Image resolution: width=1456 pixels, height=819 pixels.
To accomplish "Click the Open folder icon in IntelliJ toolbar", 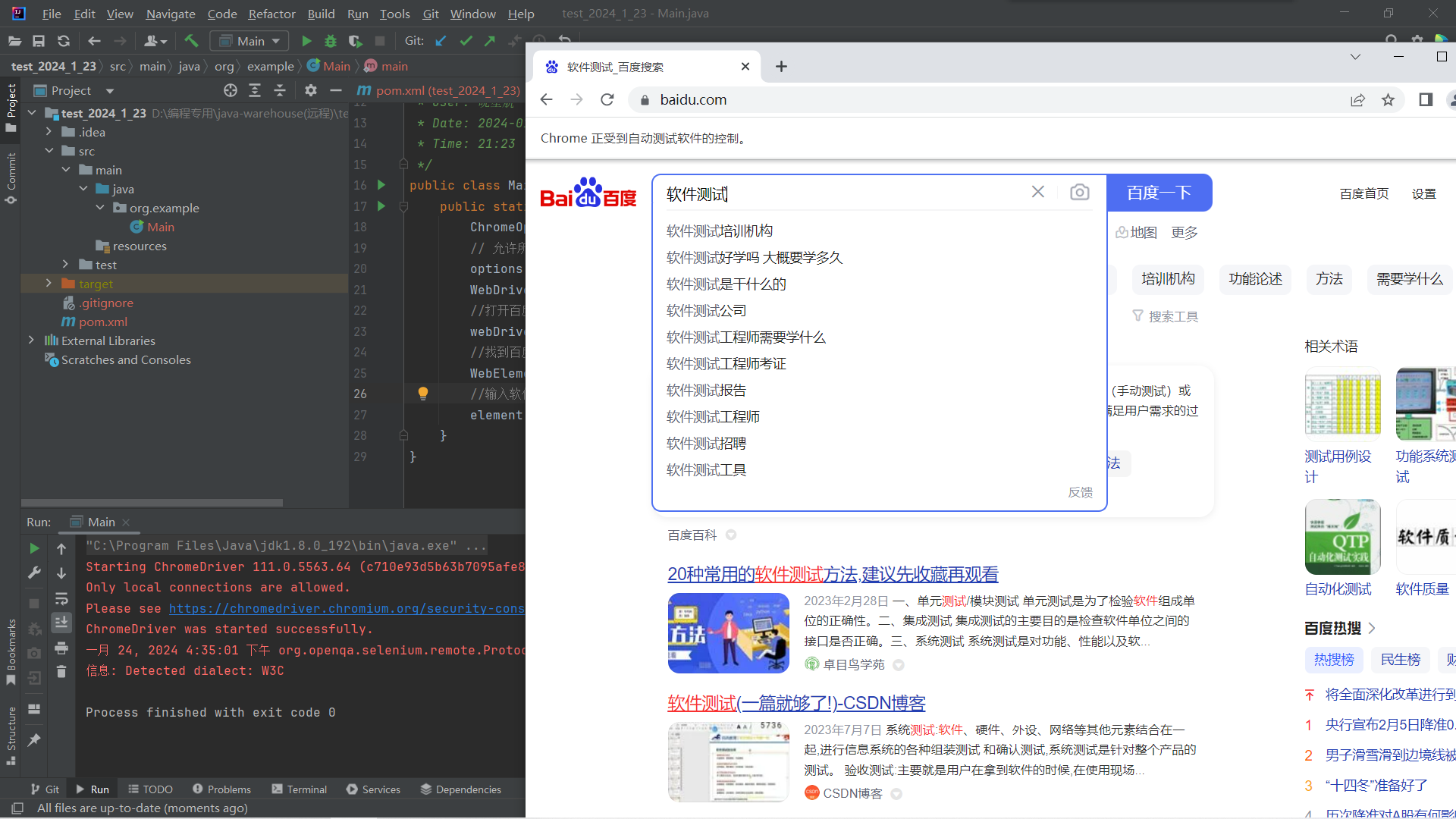I will click(14, 41).
